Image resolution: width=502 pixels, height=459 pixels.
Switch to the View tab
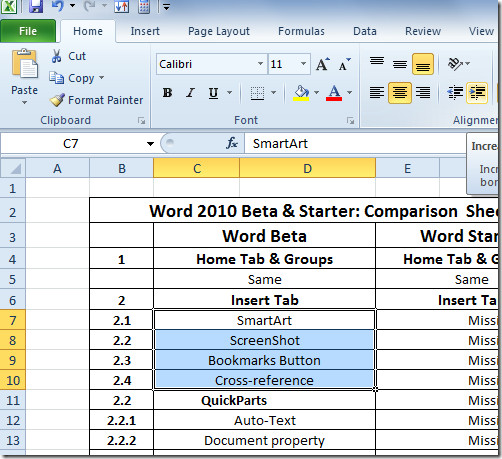coord(481,31)
